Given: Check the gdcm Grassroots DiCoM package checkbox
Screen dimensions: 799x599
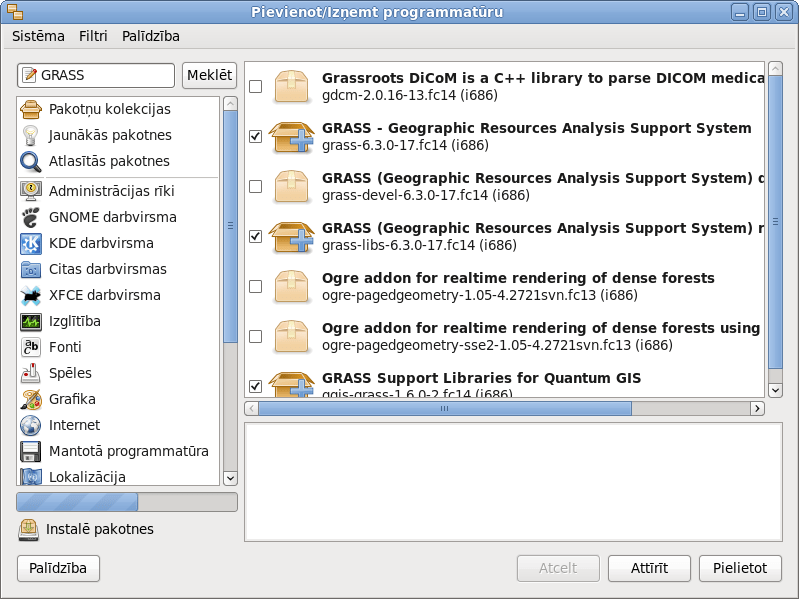Looking at the screenshot, I should point(255,87).
